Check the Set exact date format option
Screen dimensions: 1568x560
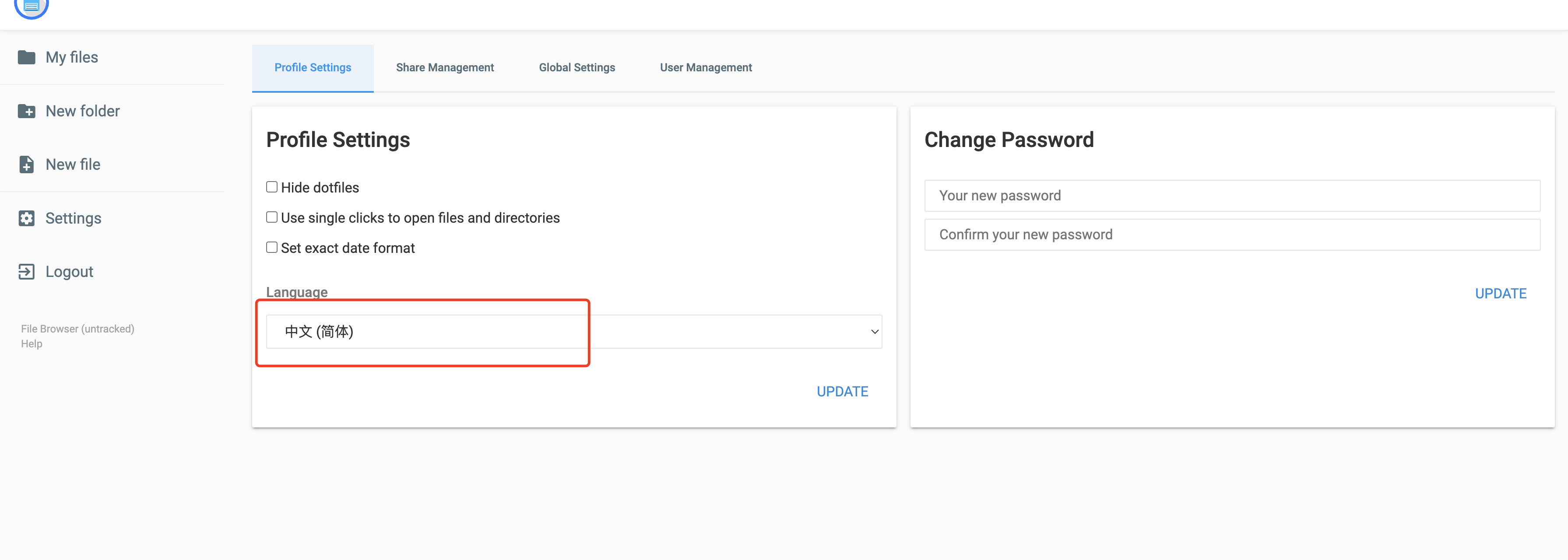click(271, 248)
